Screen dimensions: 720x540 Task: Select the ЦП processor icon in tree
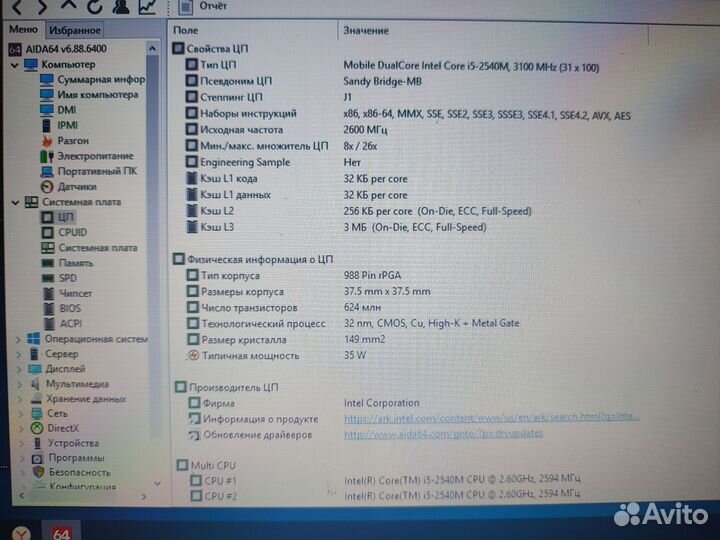coord(47,217)
